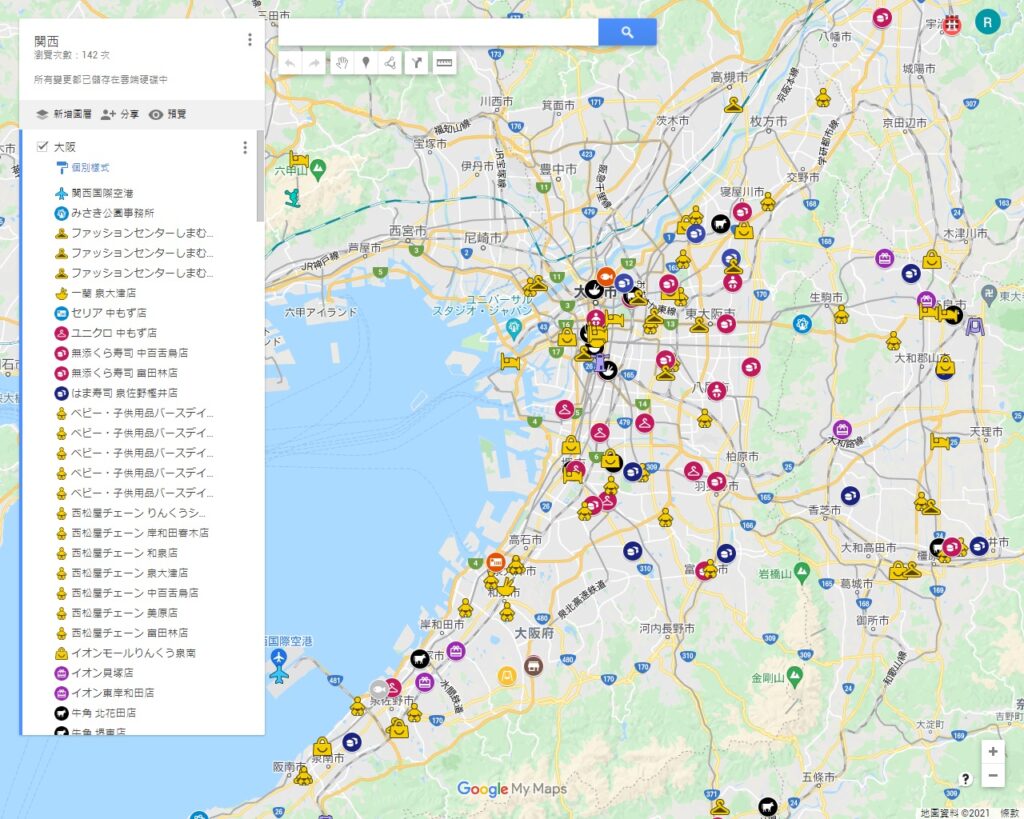Select セリア 中もず店 in the list
Viewport: 1024px width, 819px height.
[109, 313]
